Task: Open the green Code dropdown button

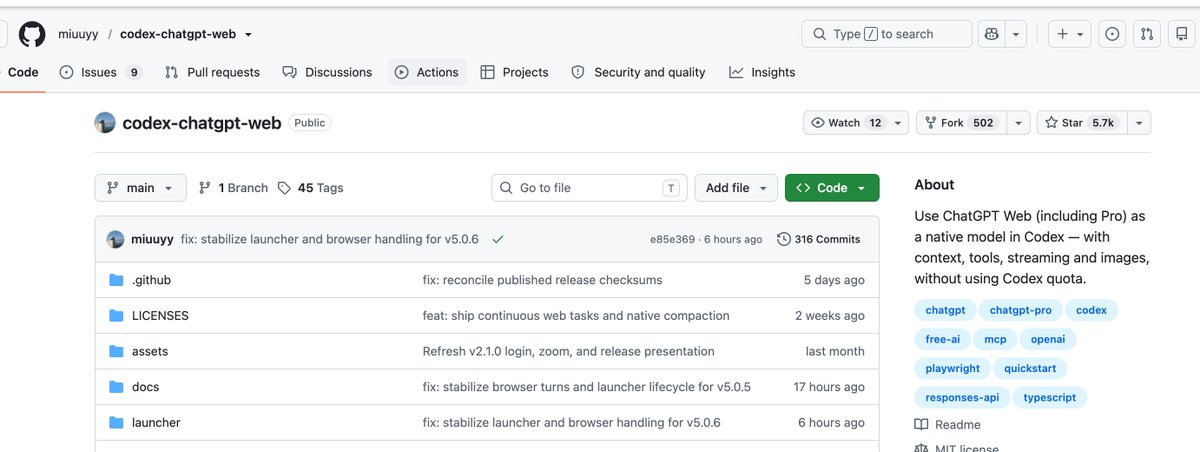Action: pyautogui.click(x=832, y=188)
